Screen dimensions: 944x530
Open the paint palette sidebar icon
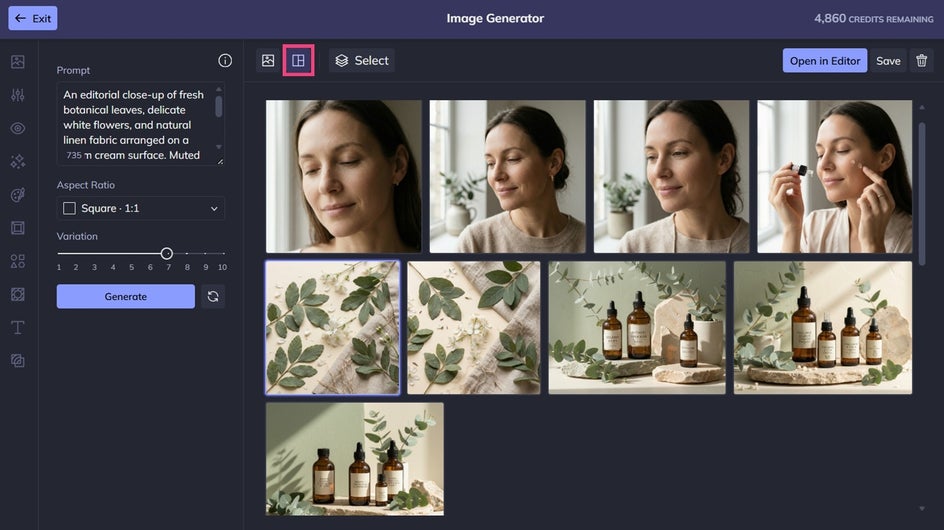click(18, 195)
